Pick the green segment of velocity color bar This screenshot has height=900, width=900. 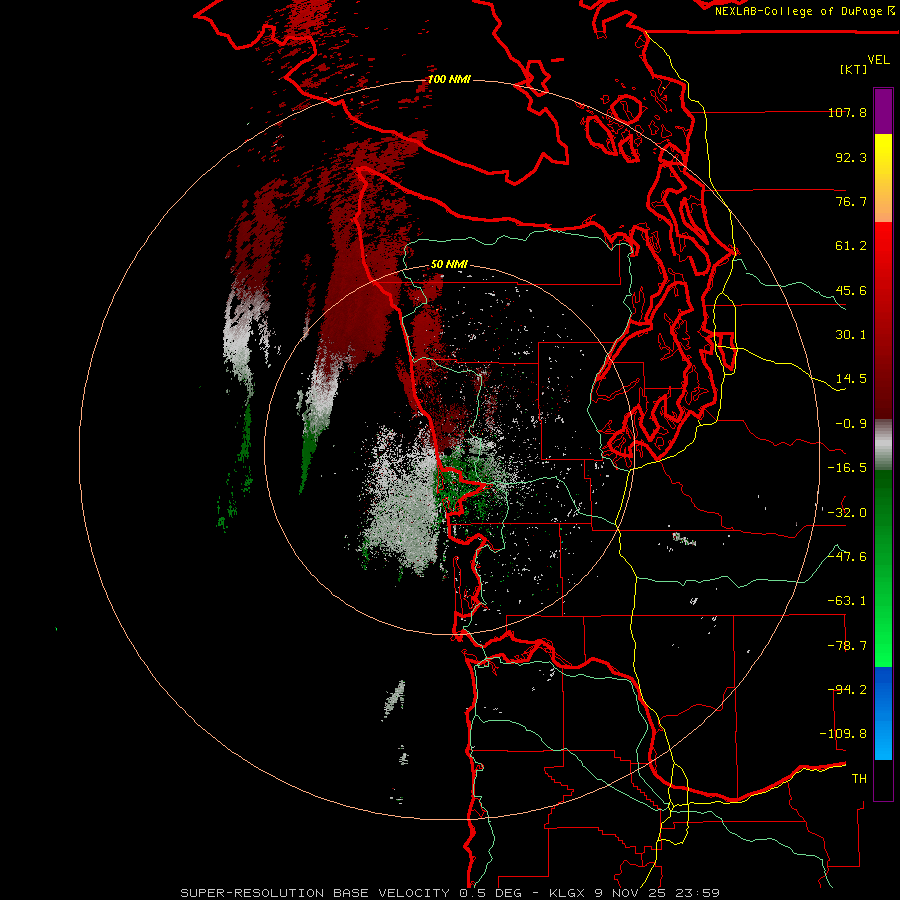pyautogui.click(x=883, y=568)
